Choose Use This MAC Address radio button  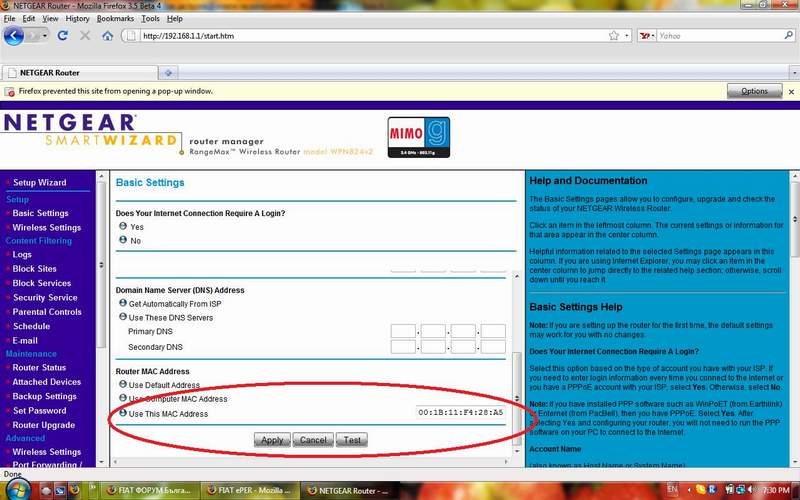(x=123, y=413)
